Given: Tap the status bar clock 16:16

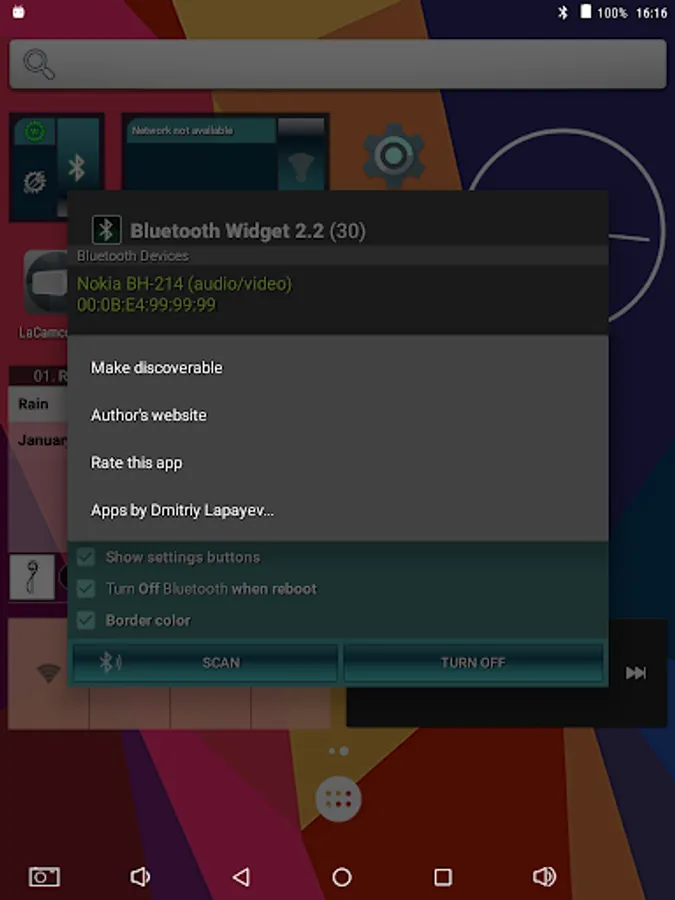Looking at the screenshot, I should 651,13.
